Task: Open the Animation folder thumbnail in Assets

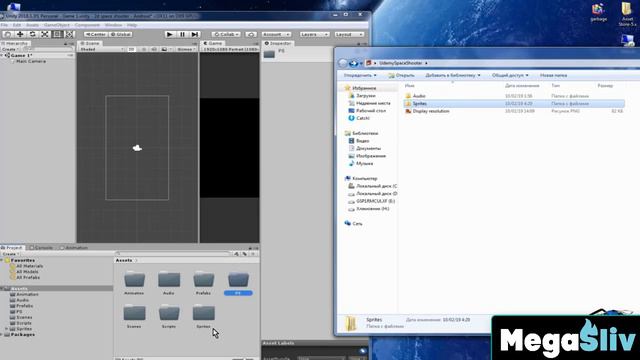Action: (x=134, y=283)
